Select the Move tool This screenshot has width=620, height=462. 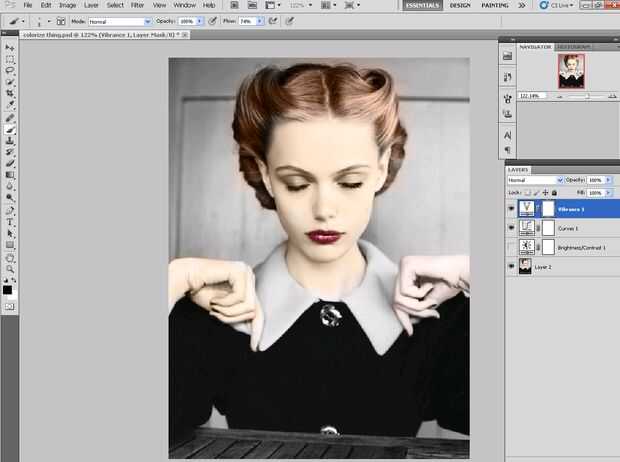9,48
